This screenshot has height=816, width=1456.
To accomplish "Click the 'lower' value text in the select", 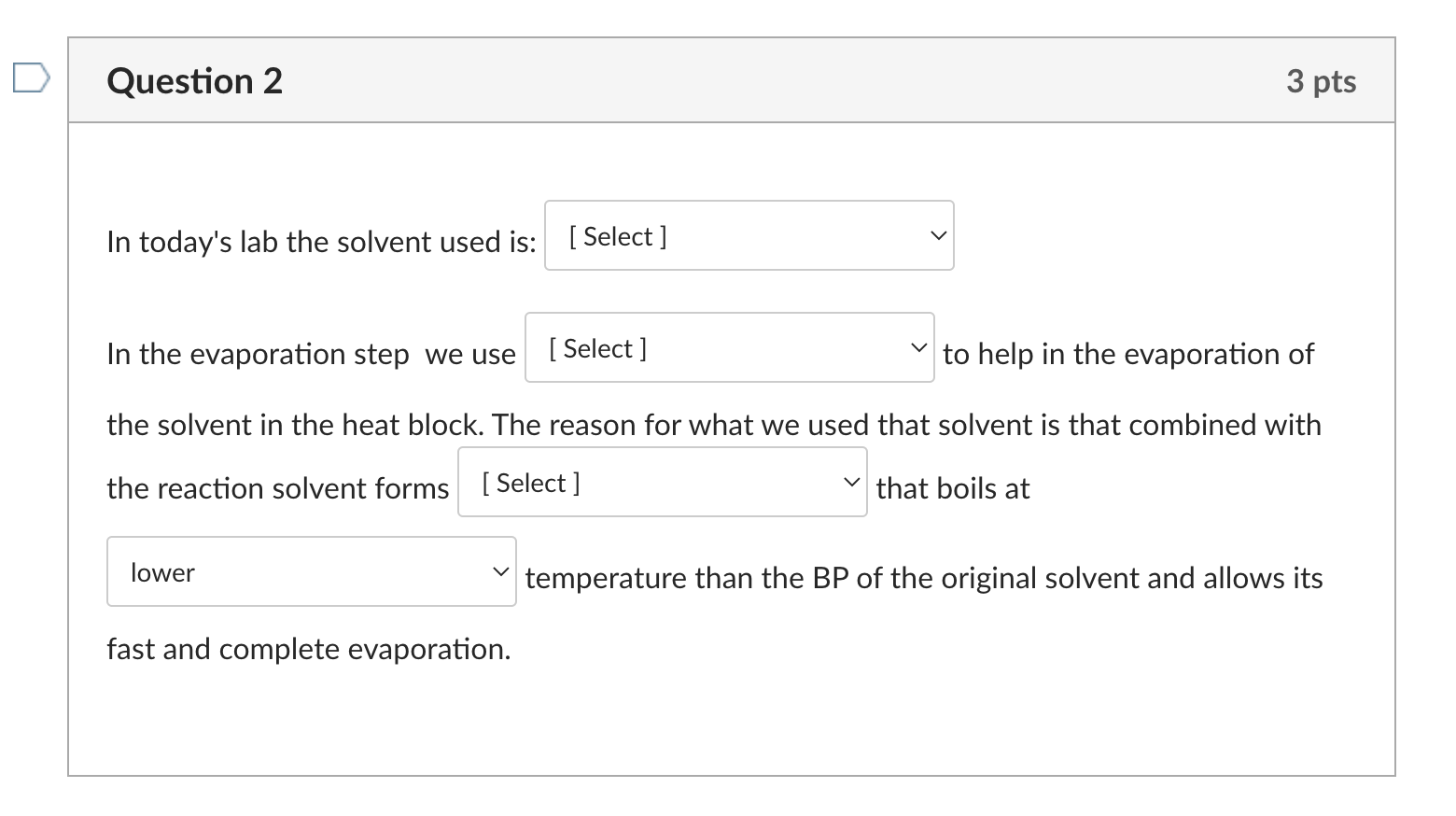I will point(162,572).
